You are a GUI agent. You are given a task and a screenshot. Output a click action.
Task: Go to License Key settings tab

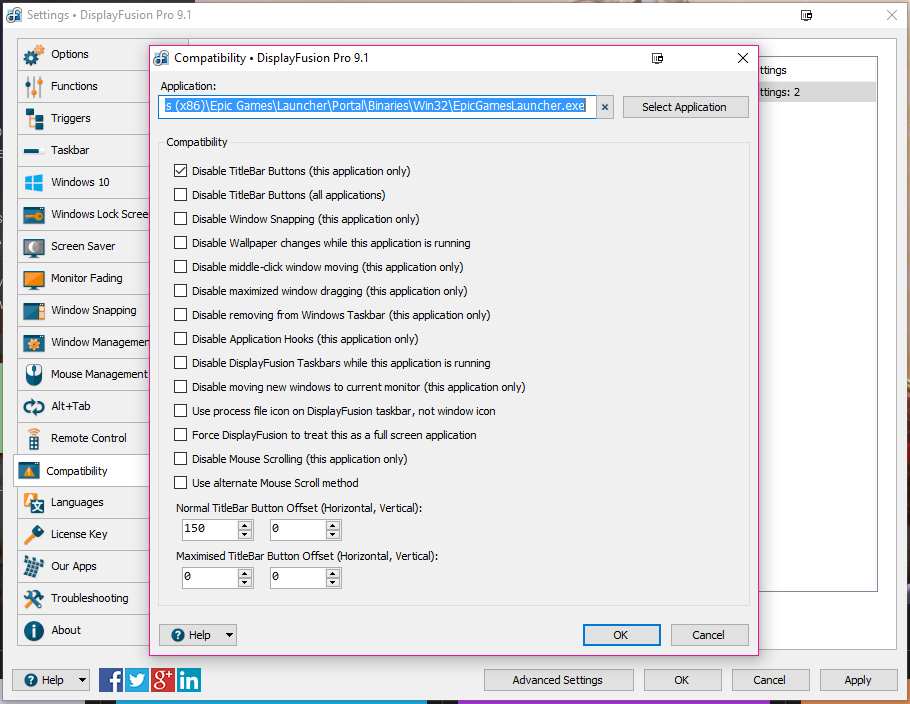coord(79,534)
